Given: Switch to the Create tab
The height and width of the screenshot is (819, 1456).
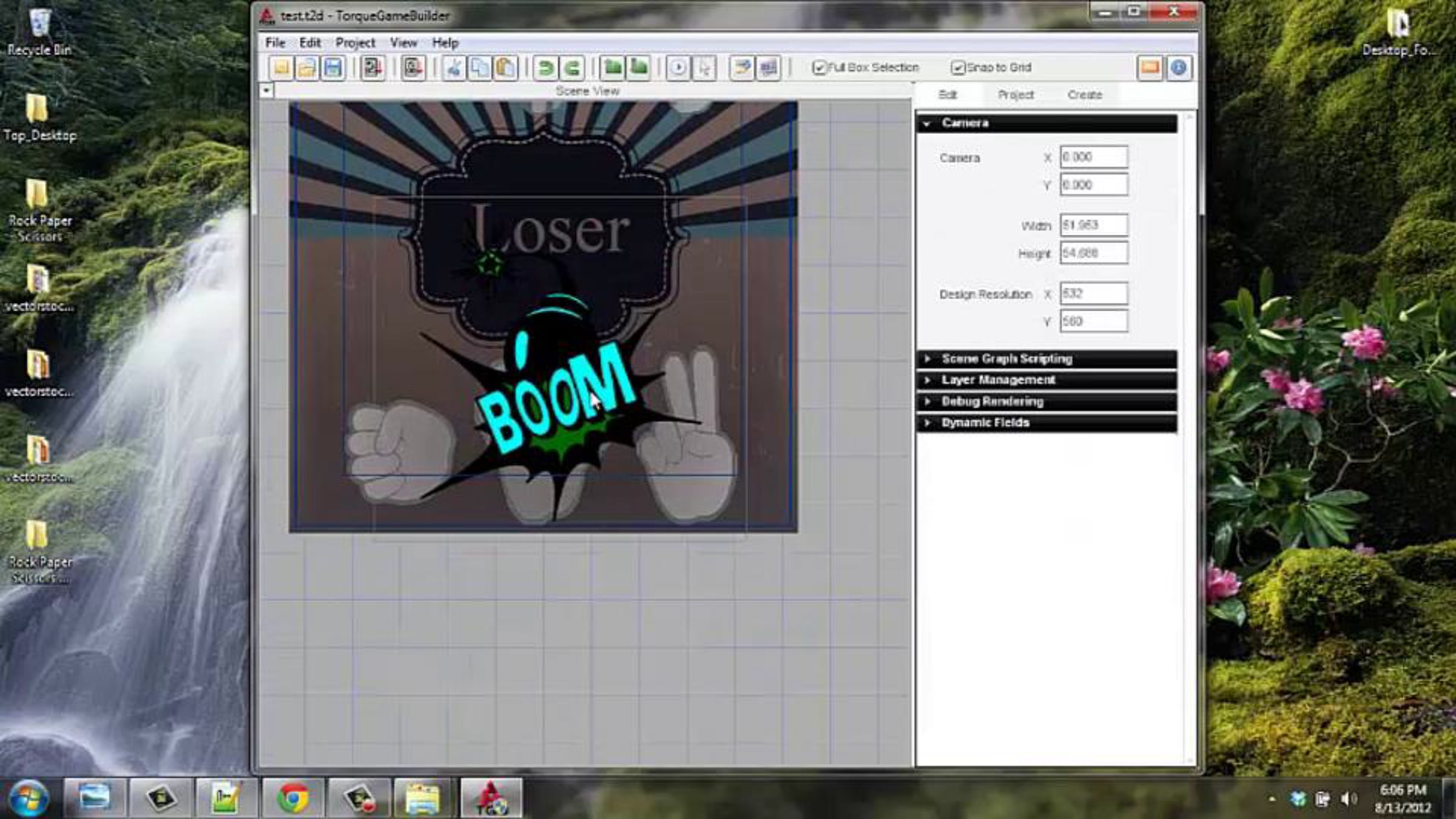Looking at the screenshot, I should [1084, 95].
